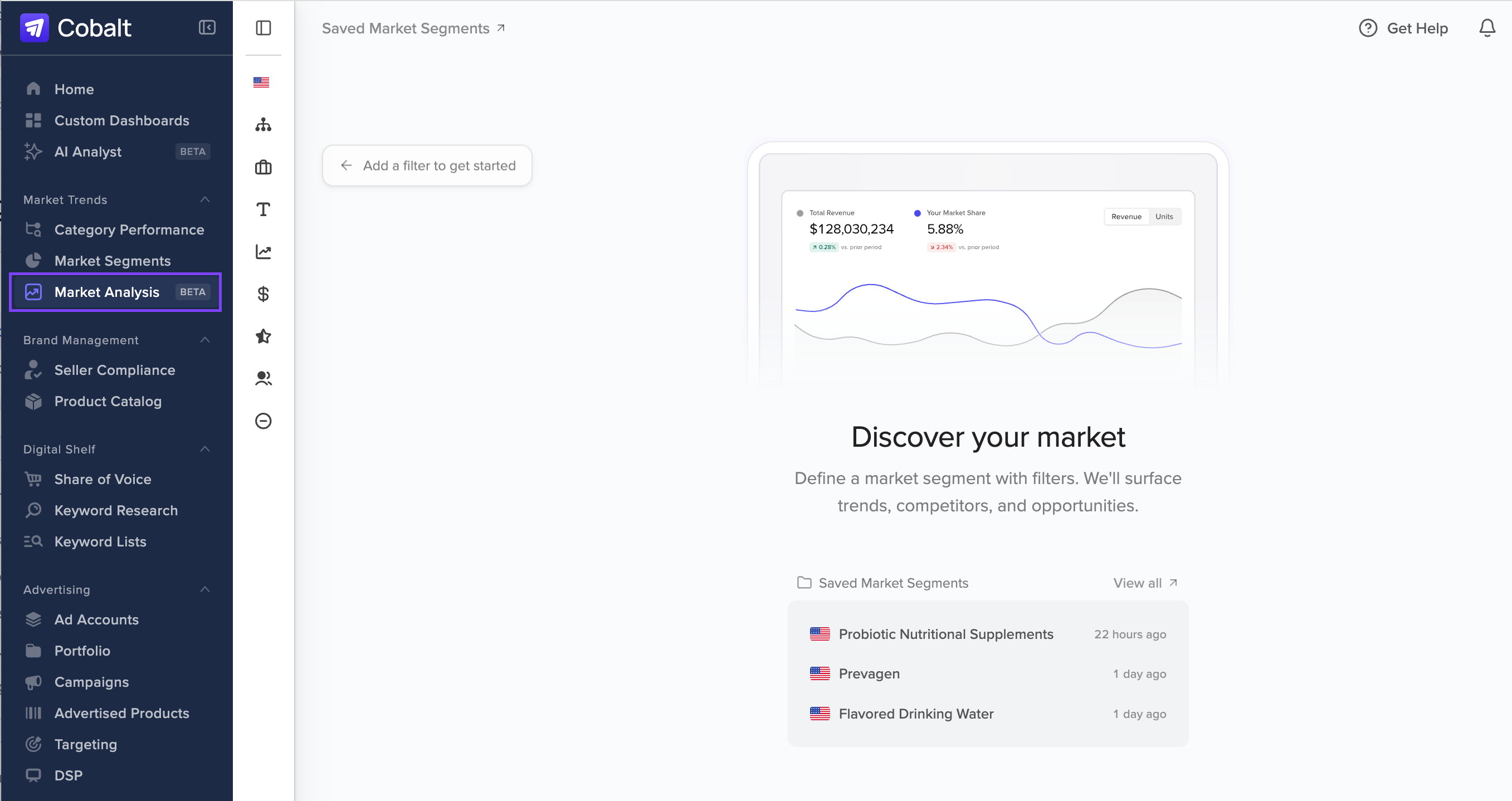Click Get Help
The height and width of the screenshot is (801, 1512).
coord(1403,28)
